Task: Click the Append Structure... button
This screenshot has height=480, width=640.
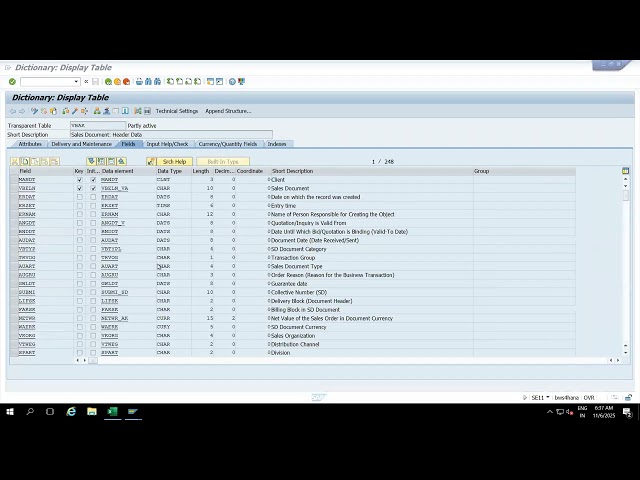Action: pos(228,111)
